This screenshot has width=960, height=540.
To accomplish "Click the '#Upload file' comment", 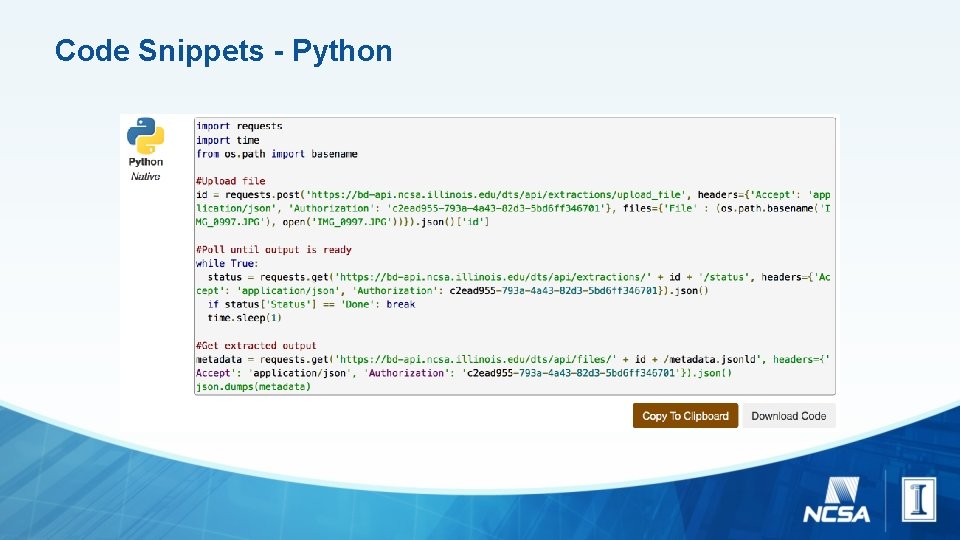I will [x=231, y=181].
